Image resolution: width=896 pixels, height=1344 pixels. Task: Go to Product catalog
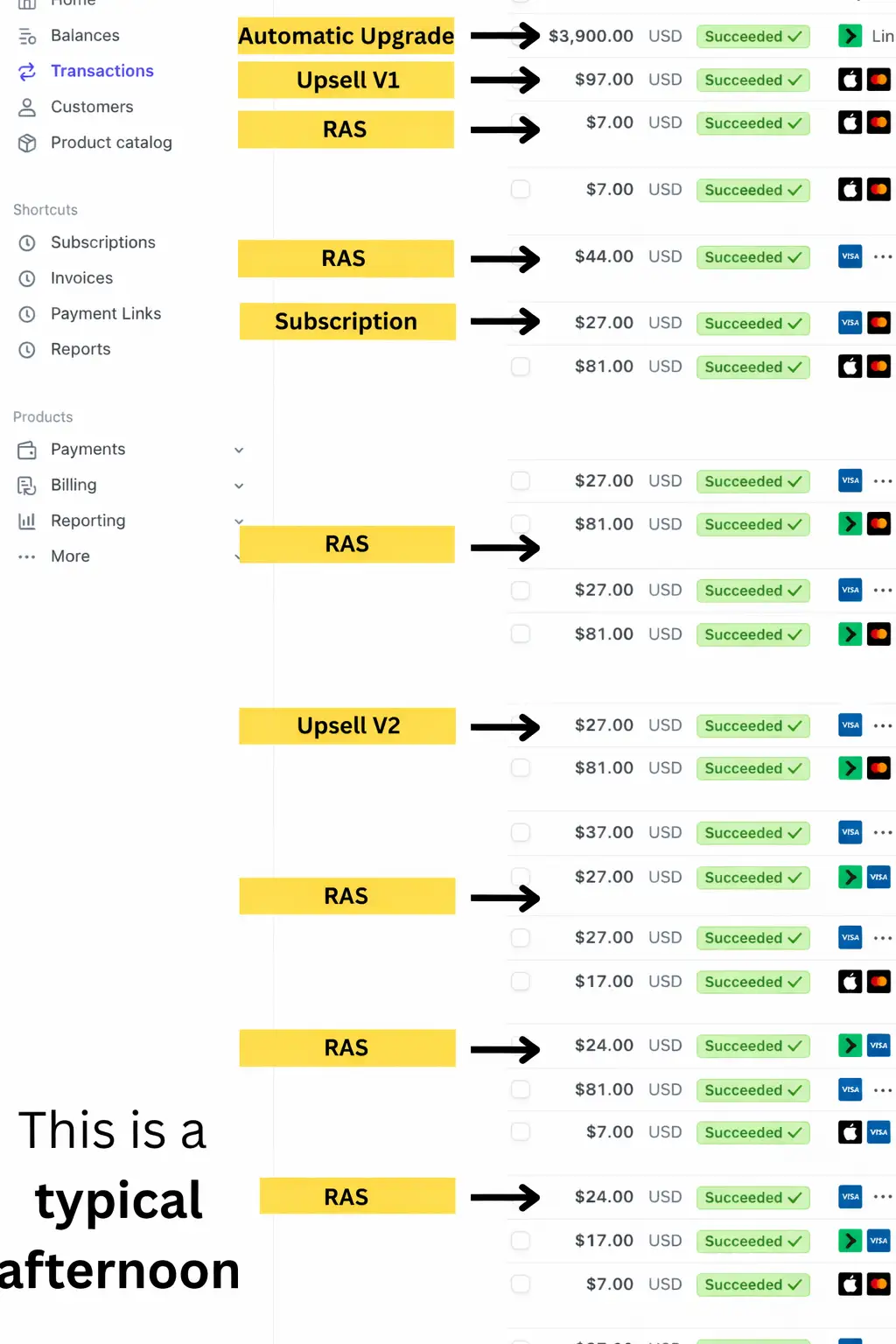point(111,143)
